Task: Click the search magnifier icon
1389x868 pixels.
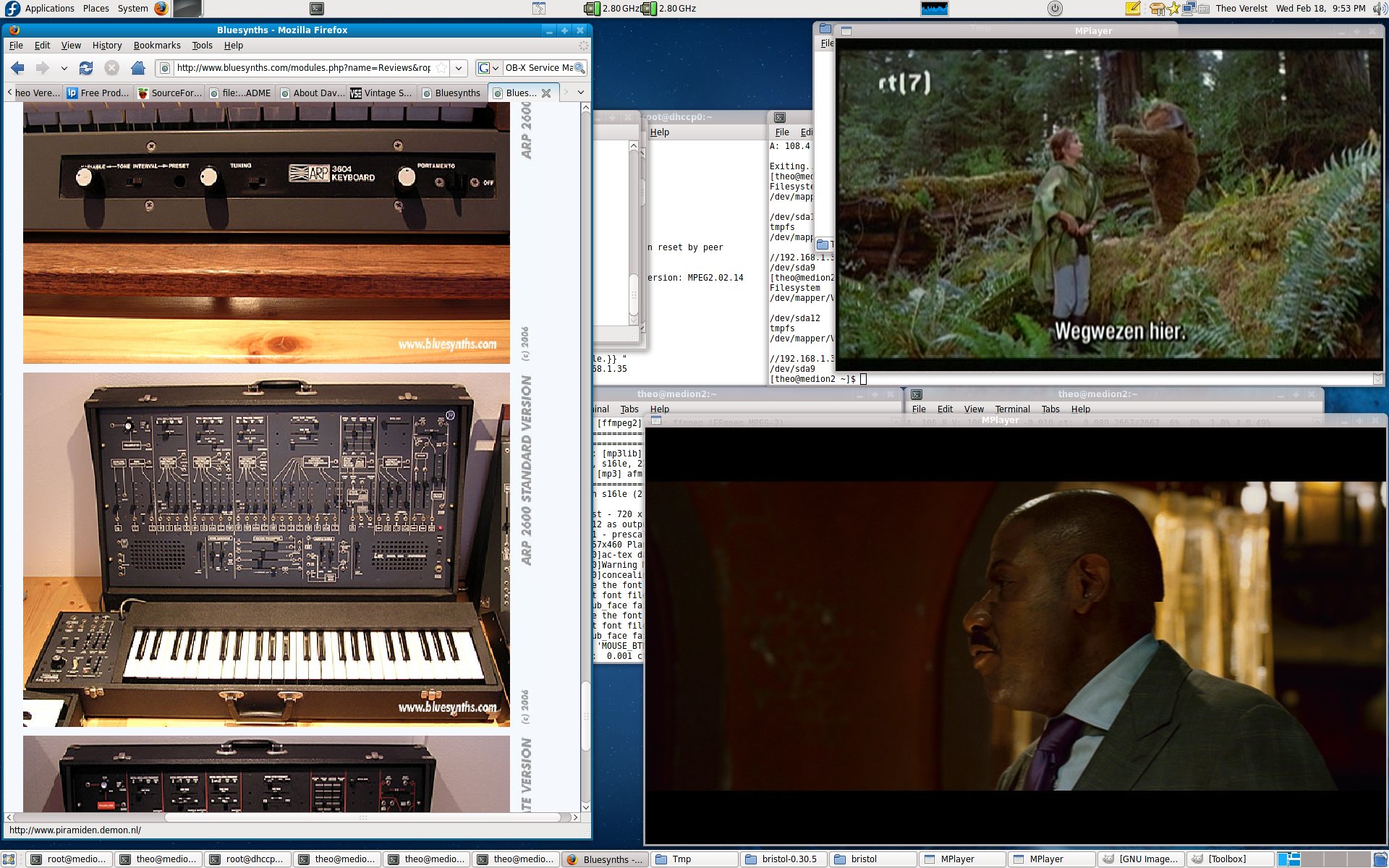Action: click(579, 68)
